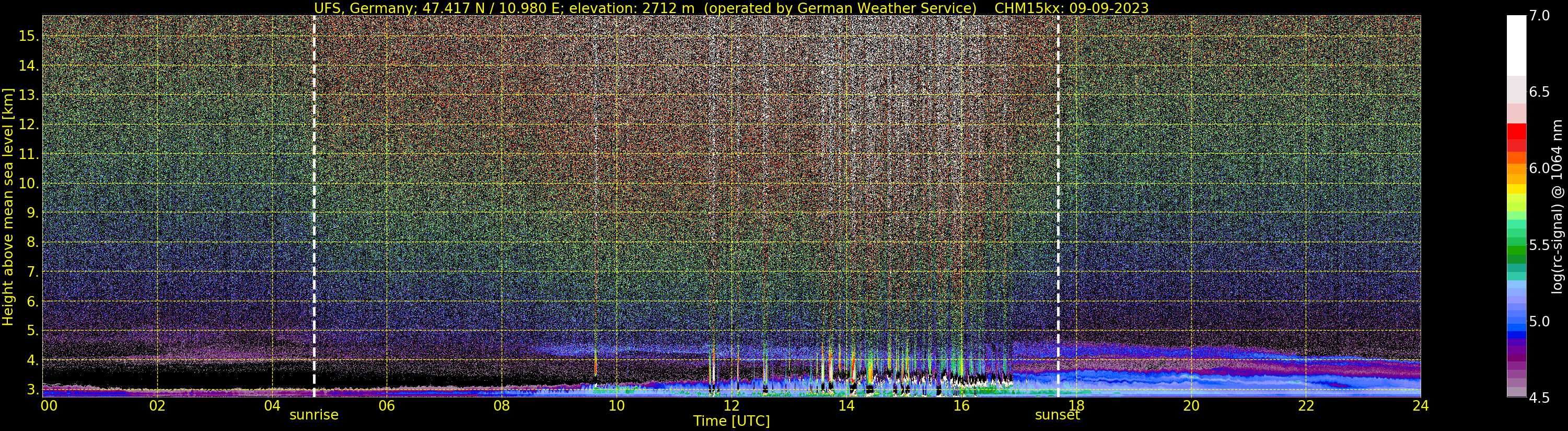Click the colorbar value '4.5'

[1539, 398]
